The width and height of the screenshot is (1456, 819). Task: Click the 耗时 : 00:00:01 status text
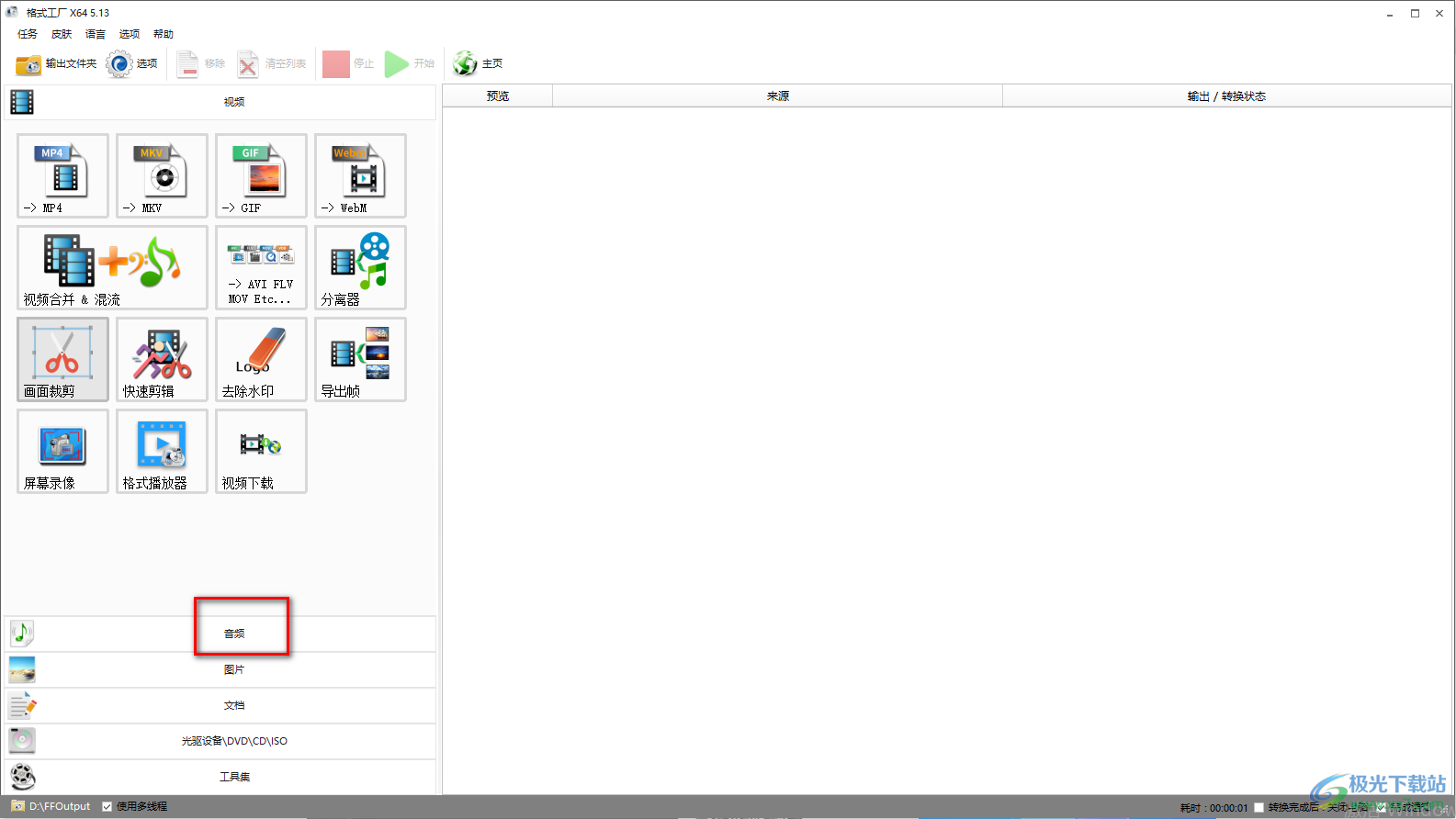click(1213, 808)
